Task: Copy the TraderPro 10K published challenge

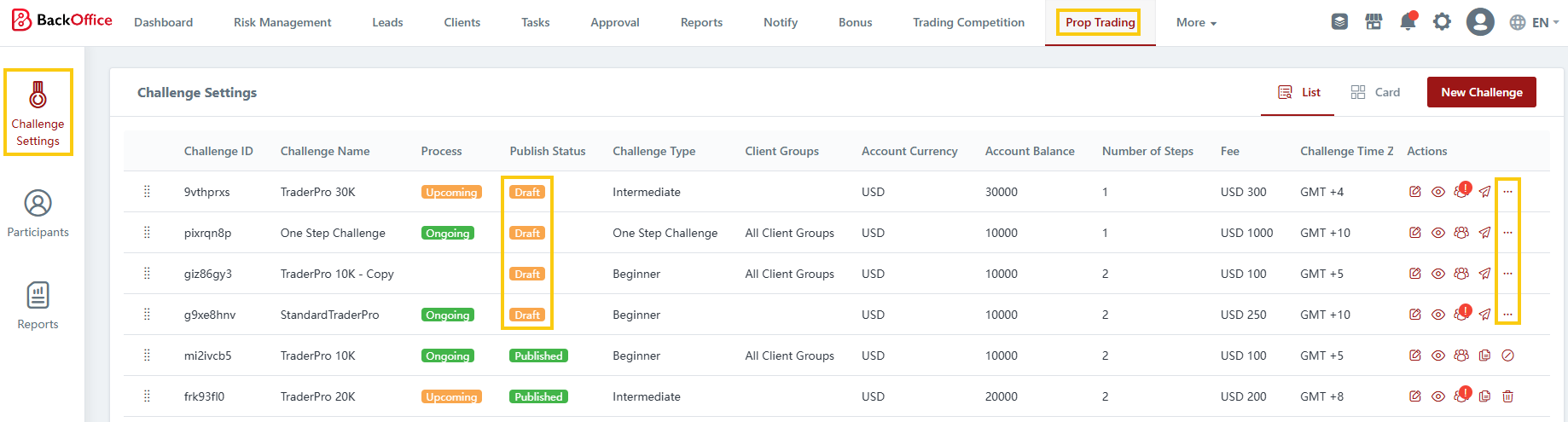Action: coord(1484,356)
